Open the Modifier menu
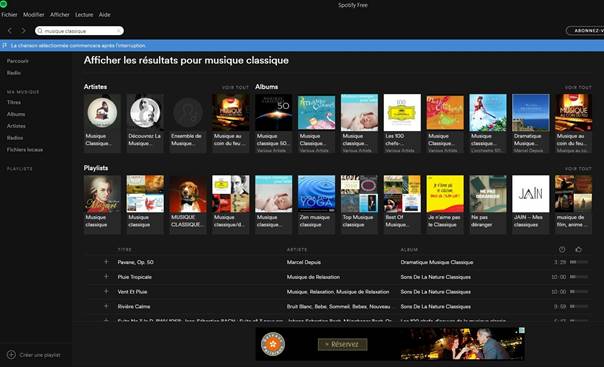 (34, 15)
